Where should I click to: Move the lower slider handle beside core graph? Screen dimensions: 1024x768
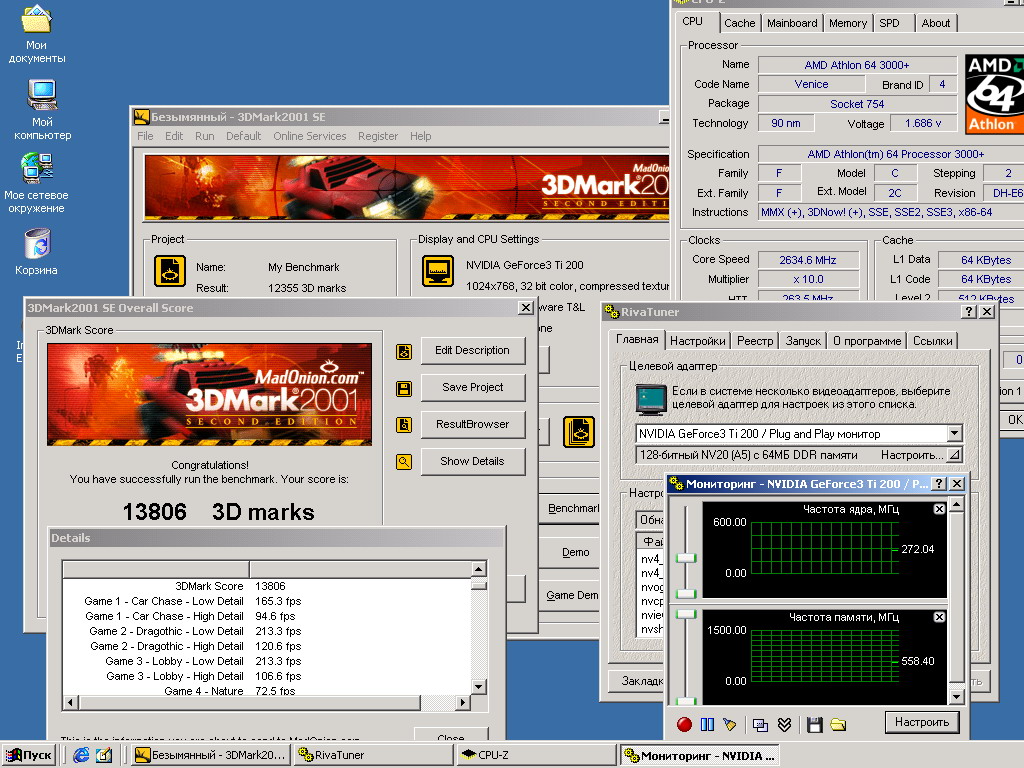coord(686,594)
